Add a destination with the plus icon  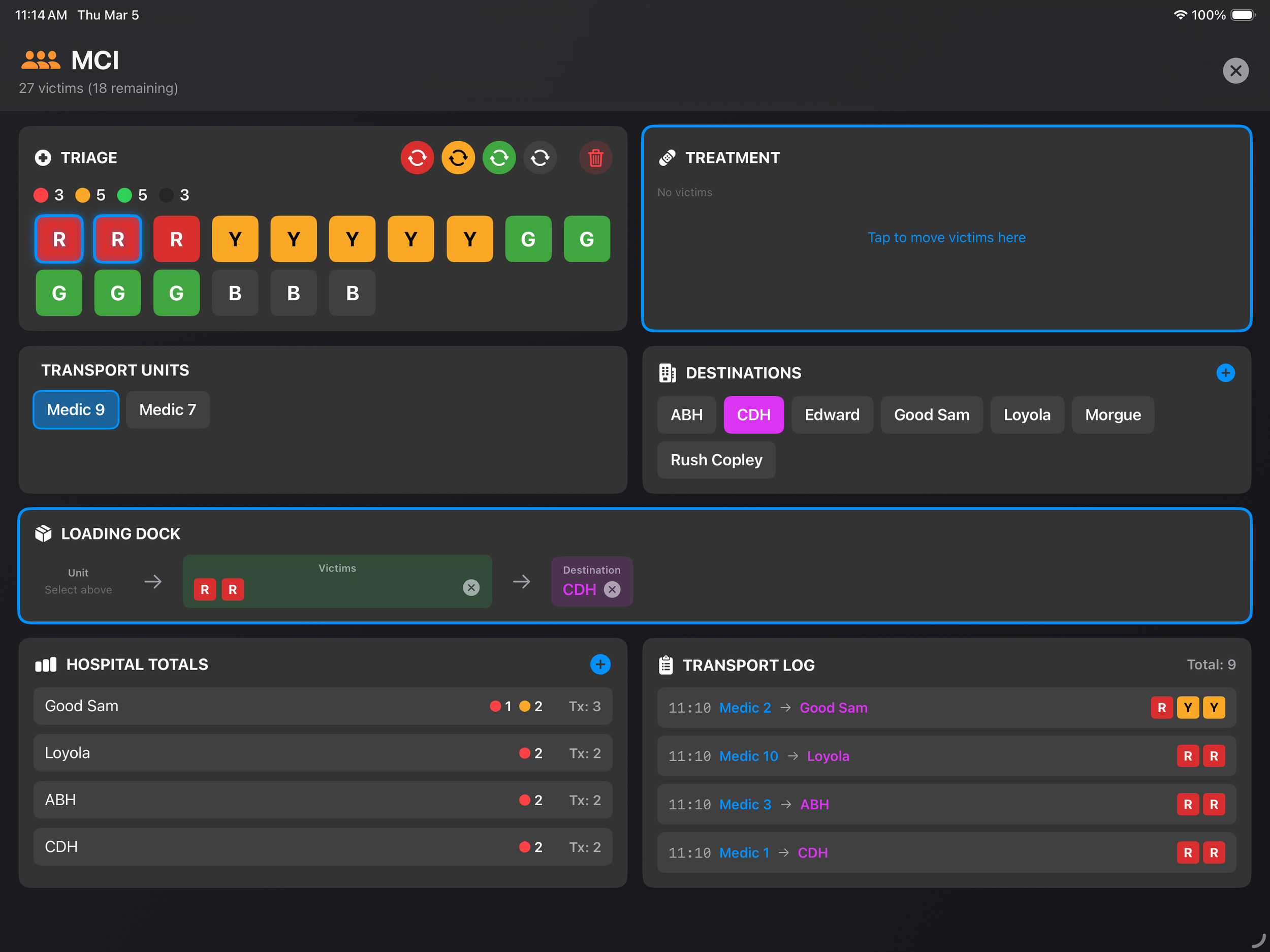(x=1225, y=373)
